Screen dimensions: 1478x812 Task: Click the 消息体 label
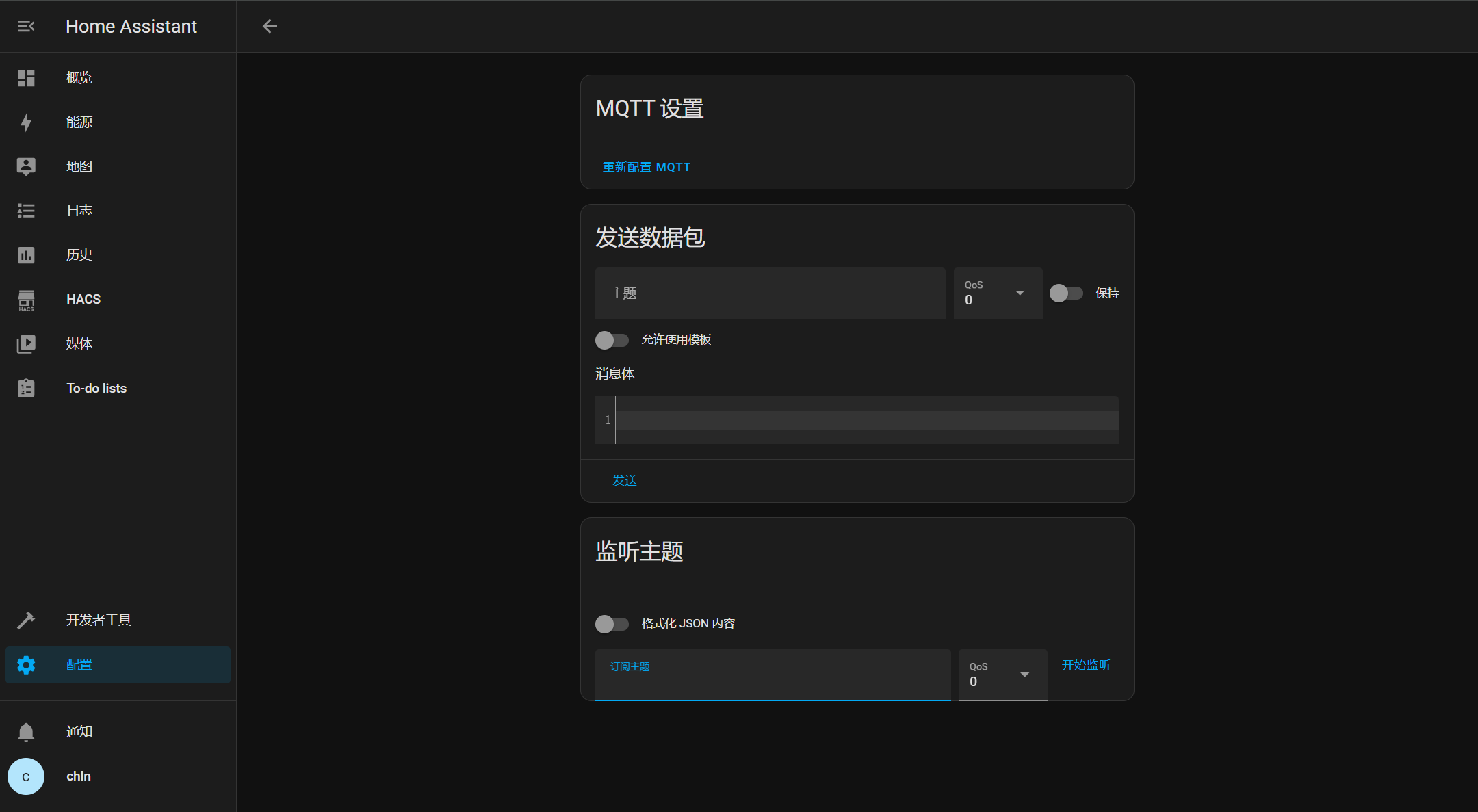click(615, 374)
